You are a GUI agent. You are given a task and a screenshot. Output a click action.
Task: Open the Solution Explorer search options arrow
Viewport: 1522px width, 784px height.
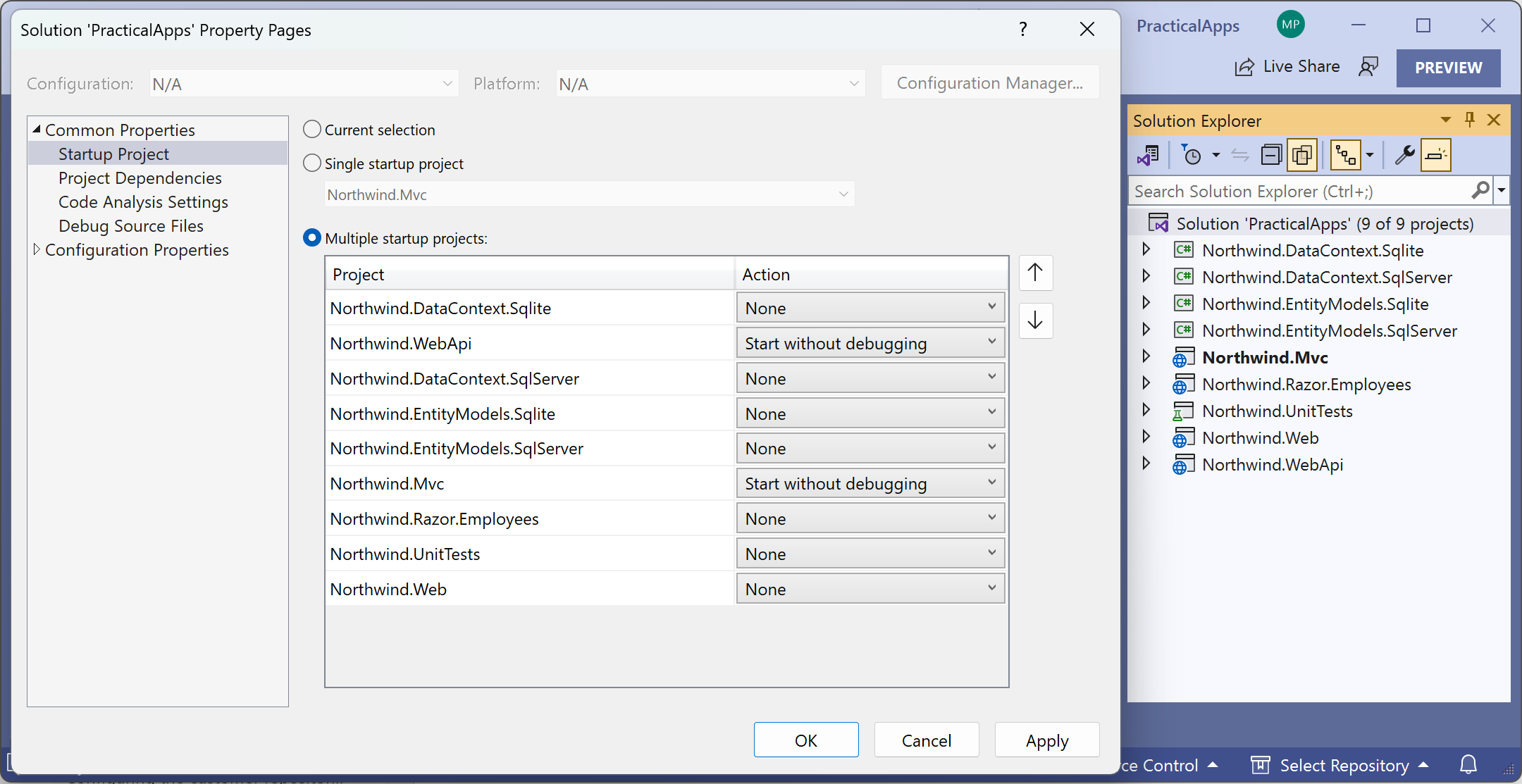[x=1502, y=190]
